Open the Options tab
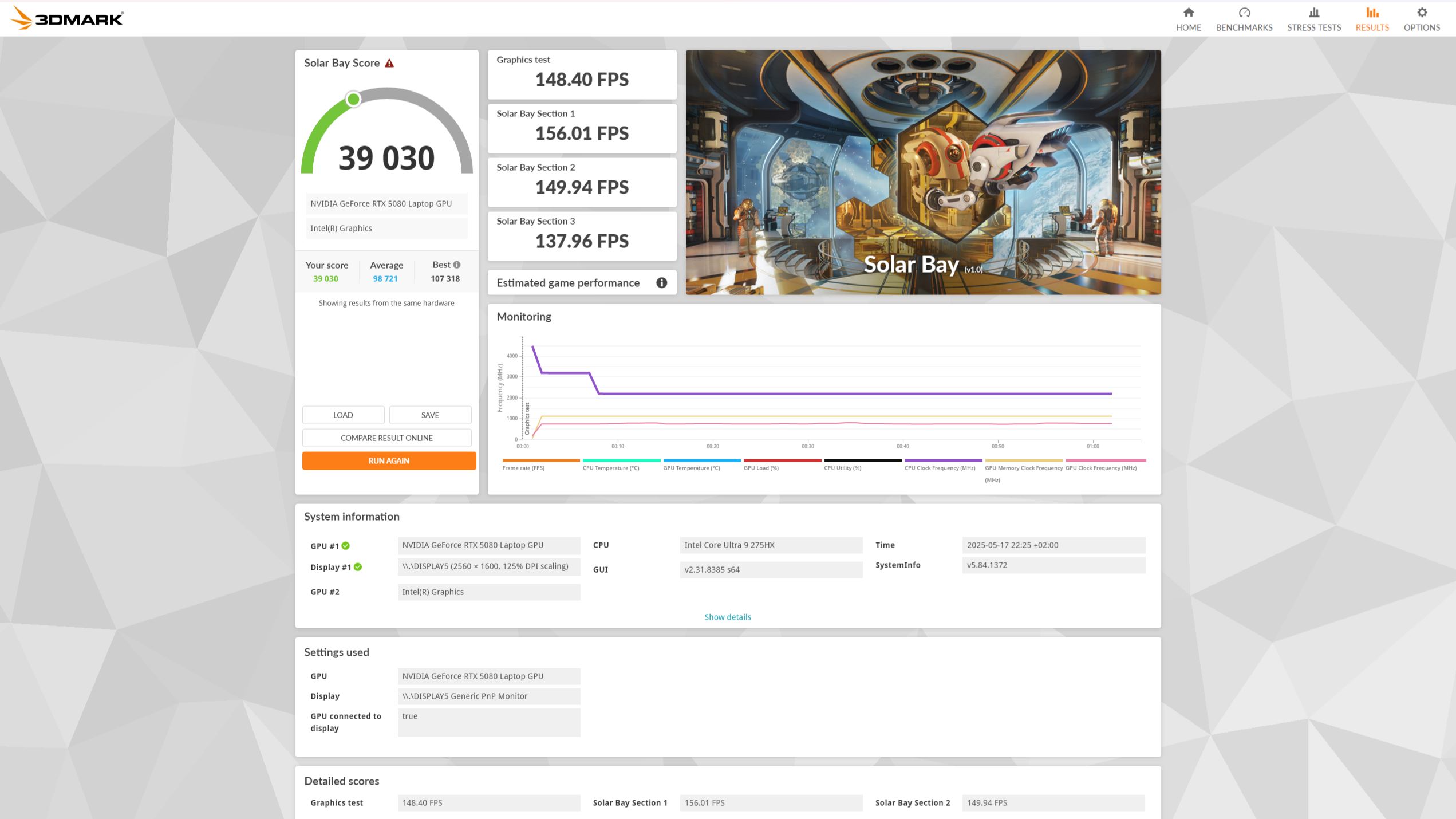This screenshot has width=1456, height=819. [x=1422, y=19]
